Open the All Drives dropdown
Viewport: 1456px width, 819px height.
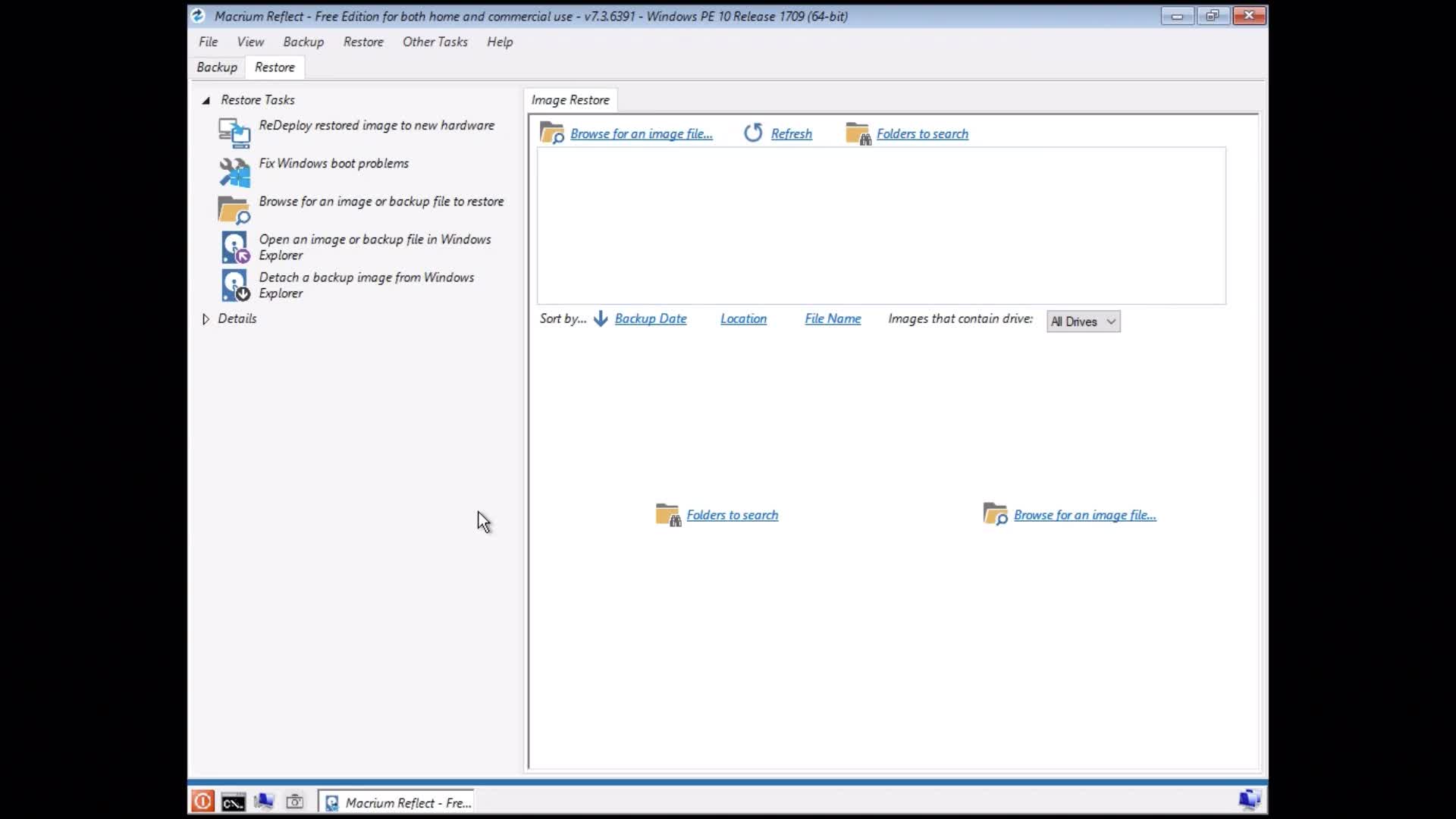pos(1083,322)
